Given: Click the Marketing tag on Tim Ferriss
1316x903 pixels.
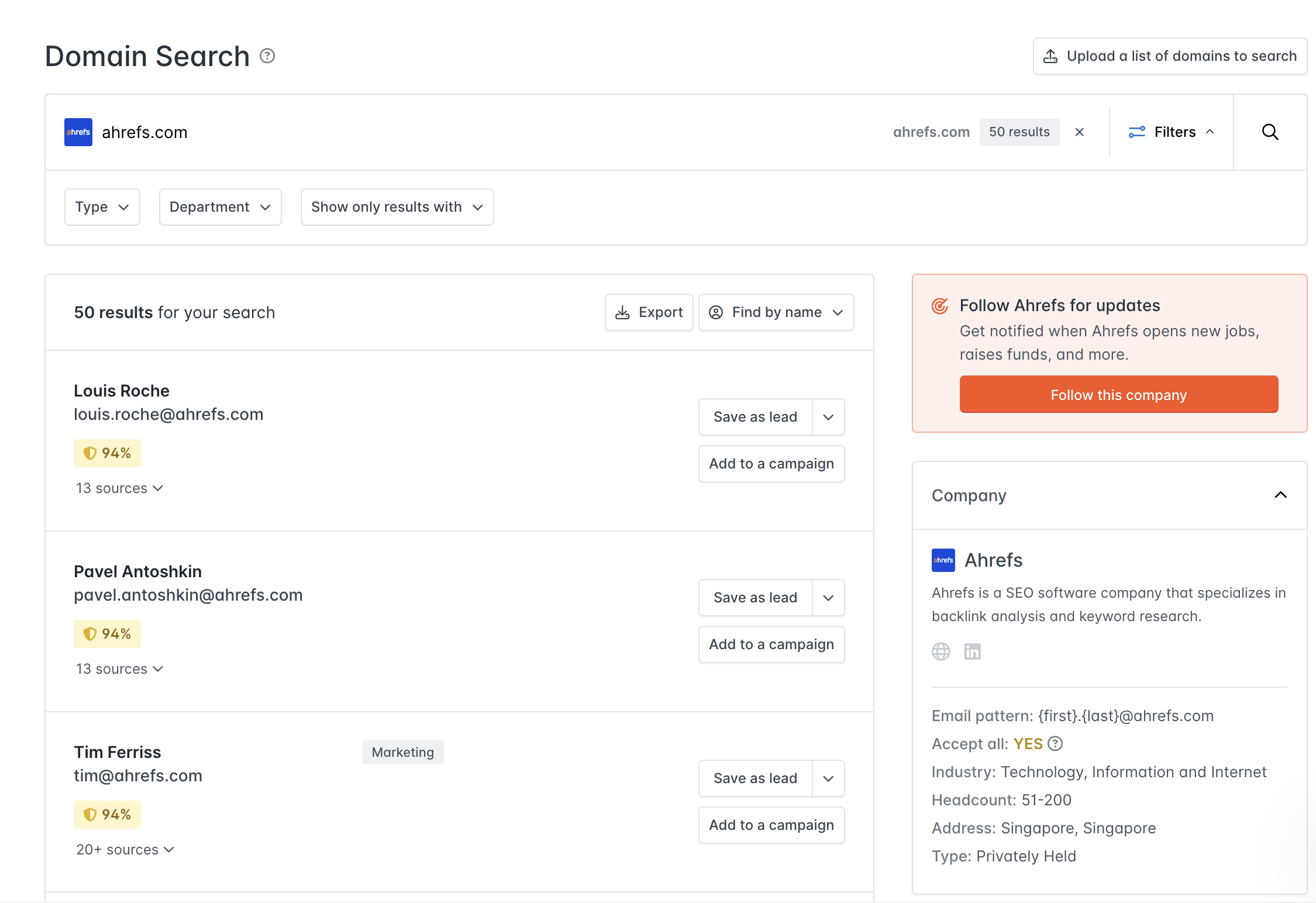Looking at the screenshot, I should point(403,752).
